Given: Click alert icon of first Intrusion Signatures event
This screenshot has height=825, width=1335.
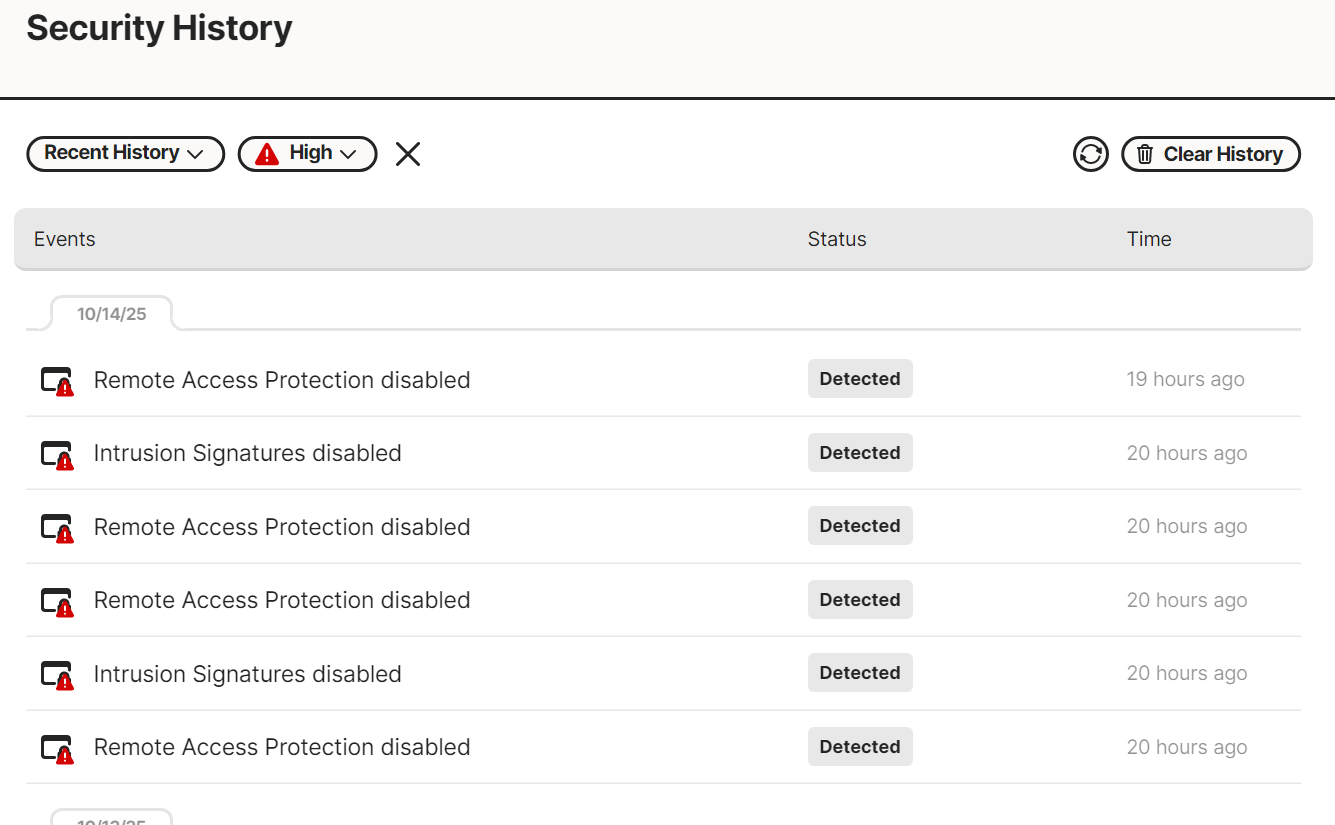Looking at the screenshot, I should [57, 454].
